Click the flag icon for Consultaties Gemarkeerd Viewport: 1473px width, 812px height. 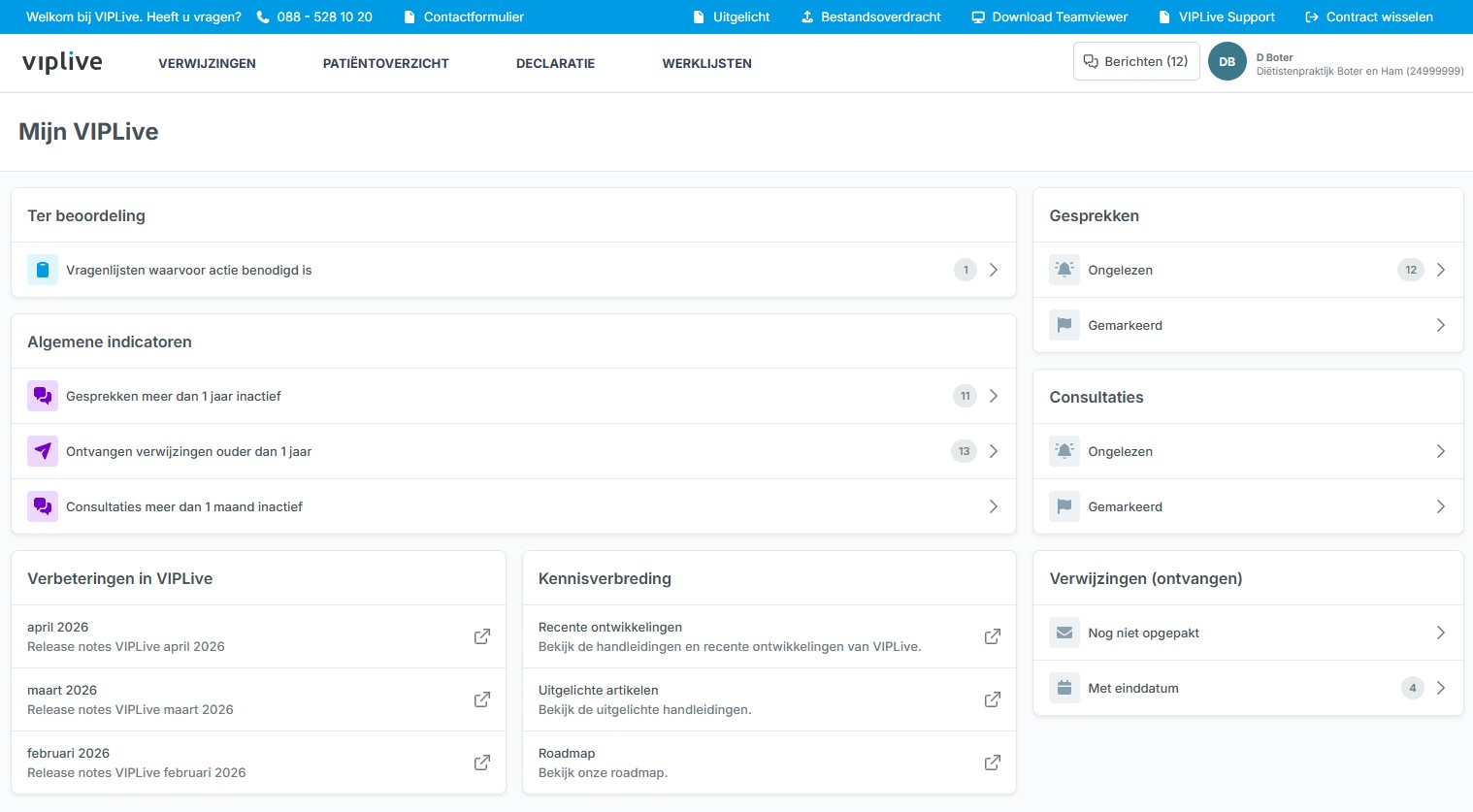(1064, 506)
